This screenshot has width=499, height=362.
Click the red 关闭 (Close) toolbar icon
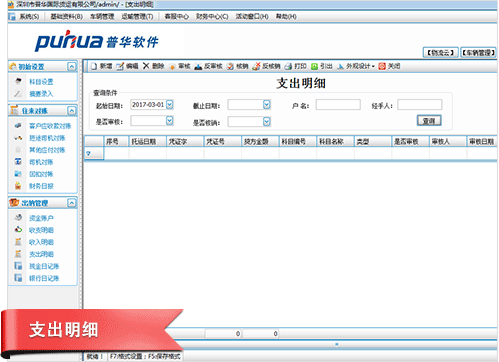click(382, 66)
